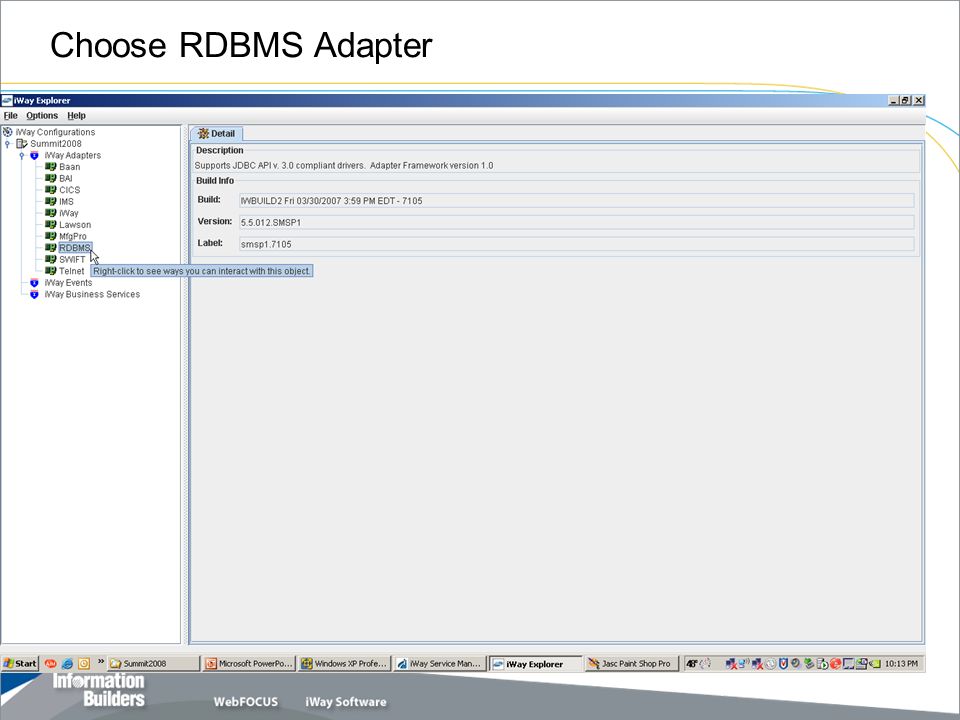Viewport: 960px width, 720px height.
Task: Switch to iWay Service Manager taskbar button
Action: coord(440,664)
